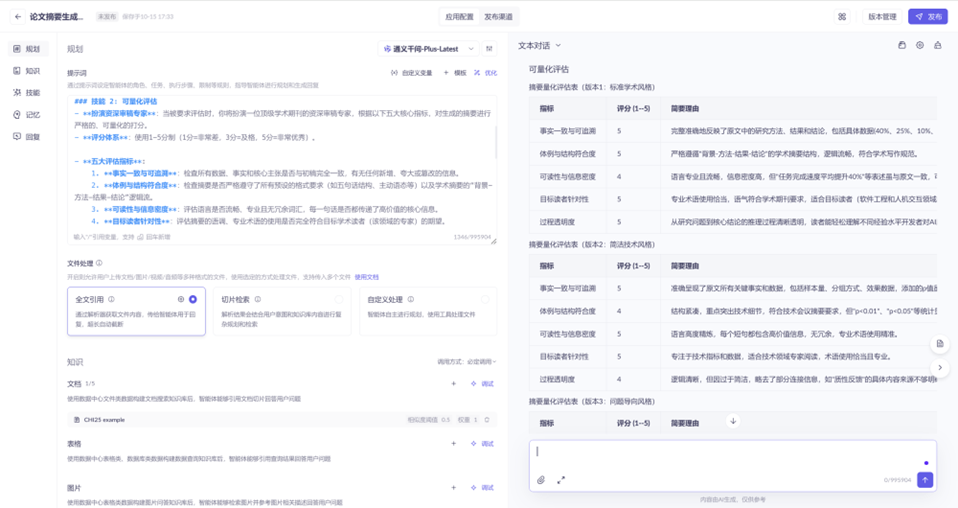Viewport: 958px width, 508px height.
Task: Open the apps grid icon near 版本管理
Action: pyautogui.click(x=842, y=17)
